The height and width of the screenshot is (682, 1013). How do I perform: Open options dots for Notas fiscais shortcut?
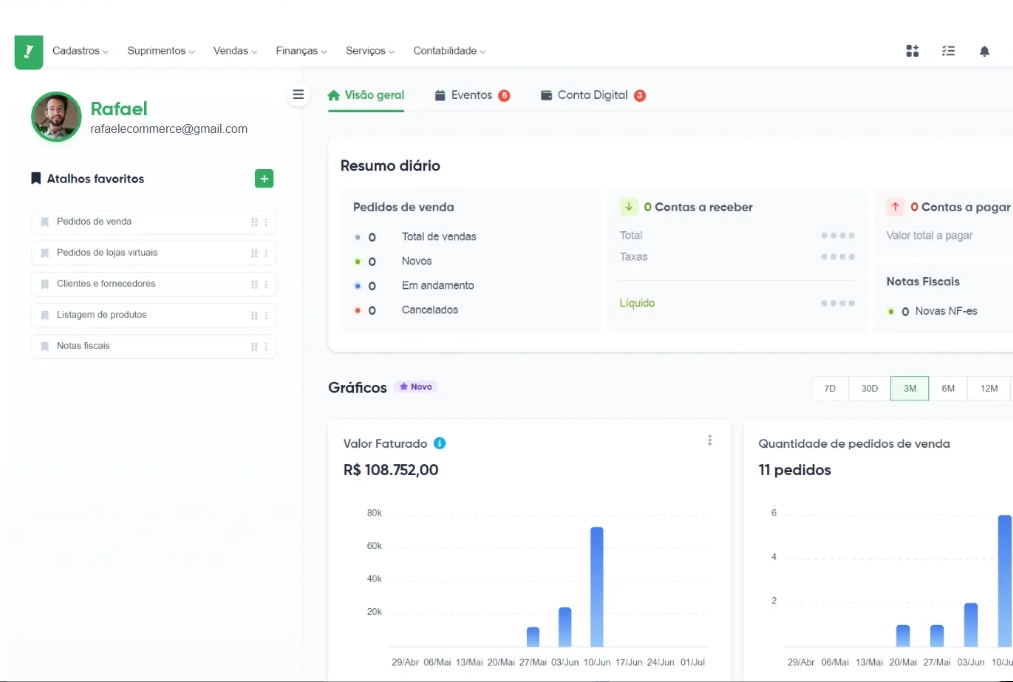[x=266, y=346]
